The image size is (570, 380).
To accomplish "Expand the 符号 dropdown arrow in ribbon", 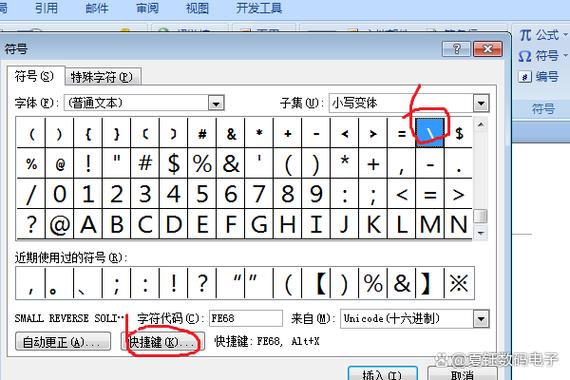I will [565, 56].
